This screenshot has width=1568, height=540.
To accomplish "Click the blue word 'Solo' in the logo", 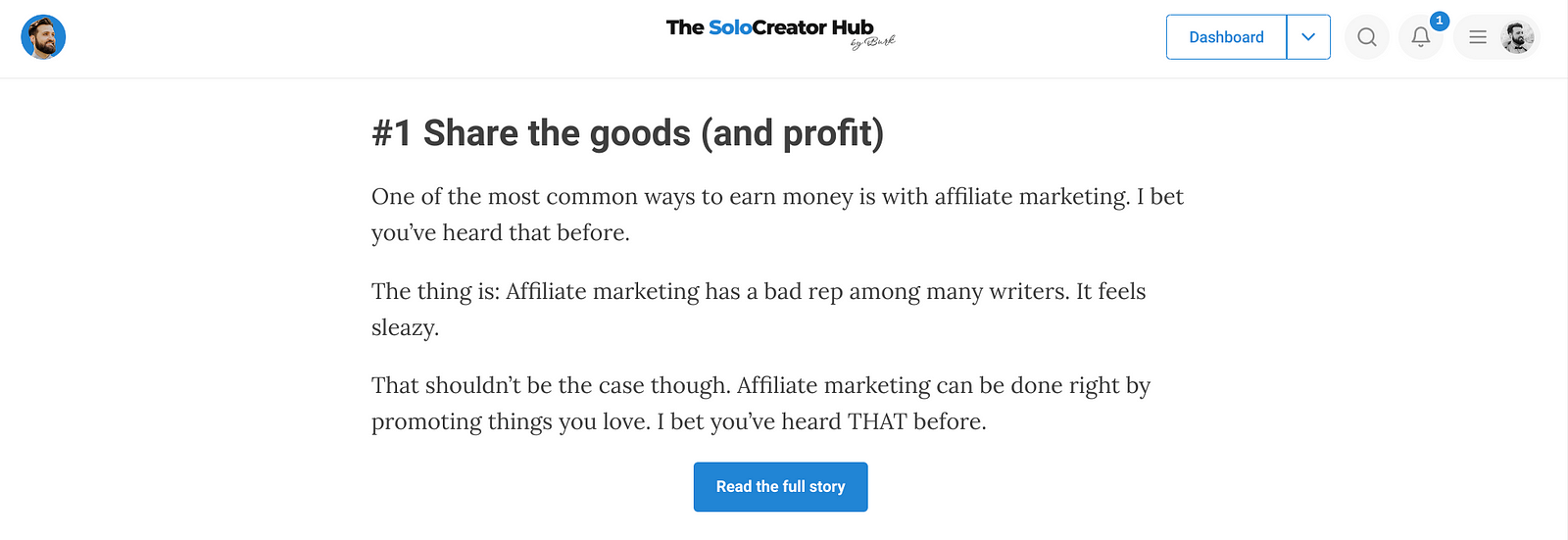I will 730,27.
